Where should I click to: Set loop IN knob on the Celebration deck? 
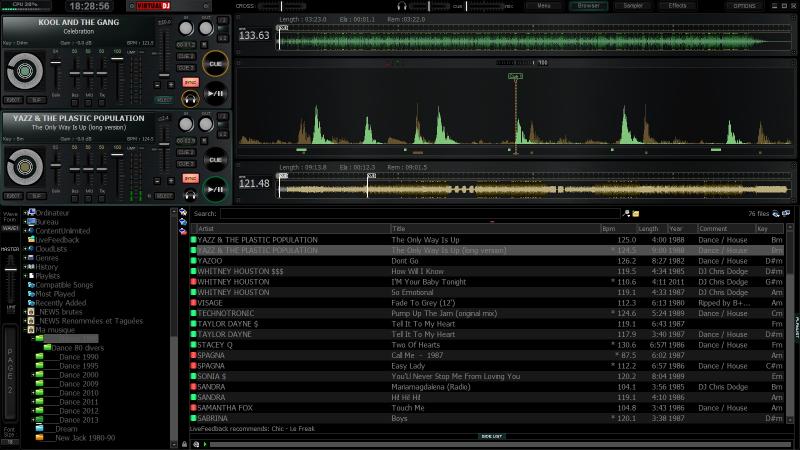coord(186,29)
